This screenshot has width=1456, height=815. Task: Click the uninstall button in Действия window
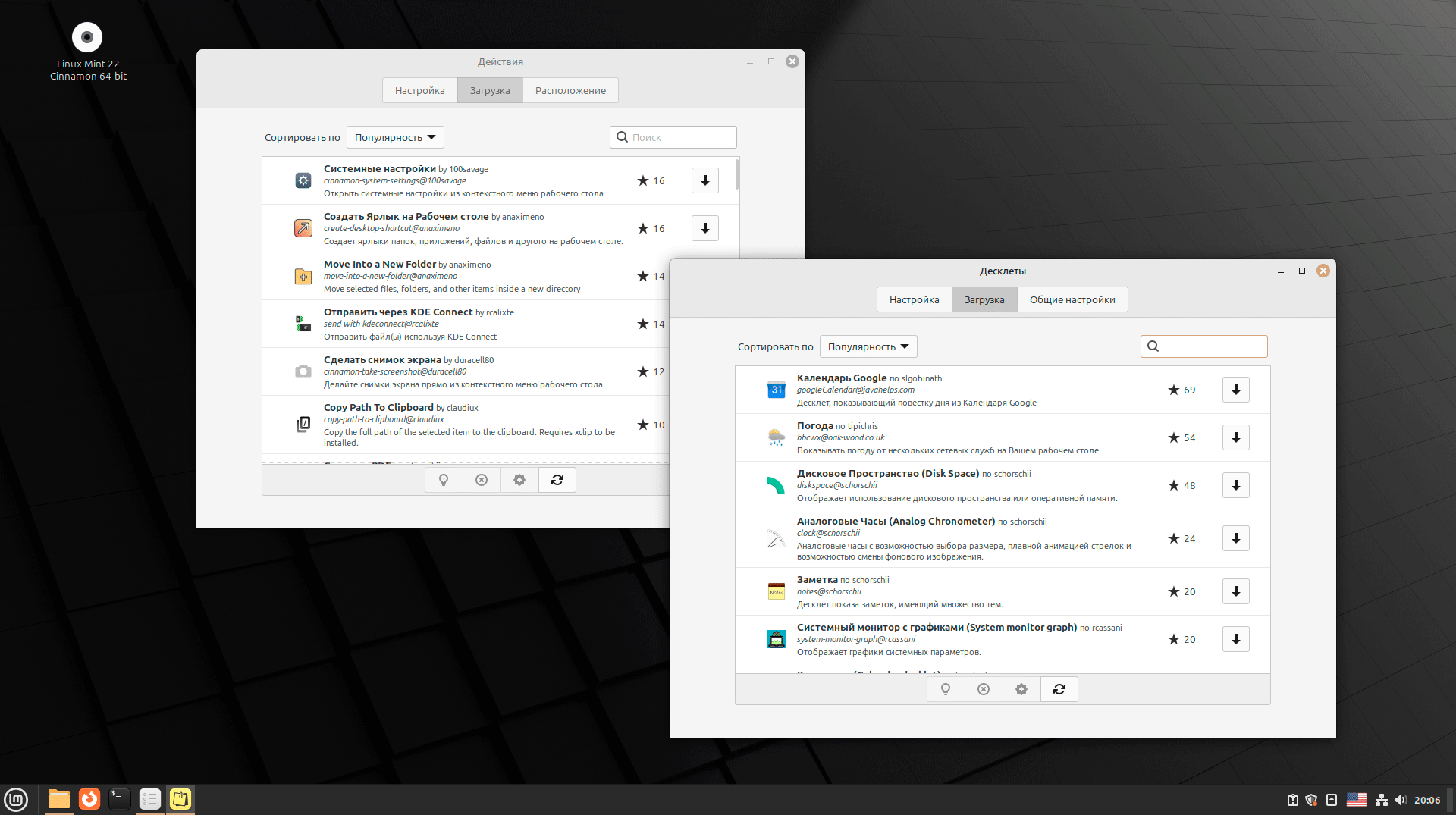(482, 480)
